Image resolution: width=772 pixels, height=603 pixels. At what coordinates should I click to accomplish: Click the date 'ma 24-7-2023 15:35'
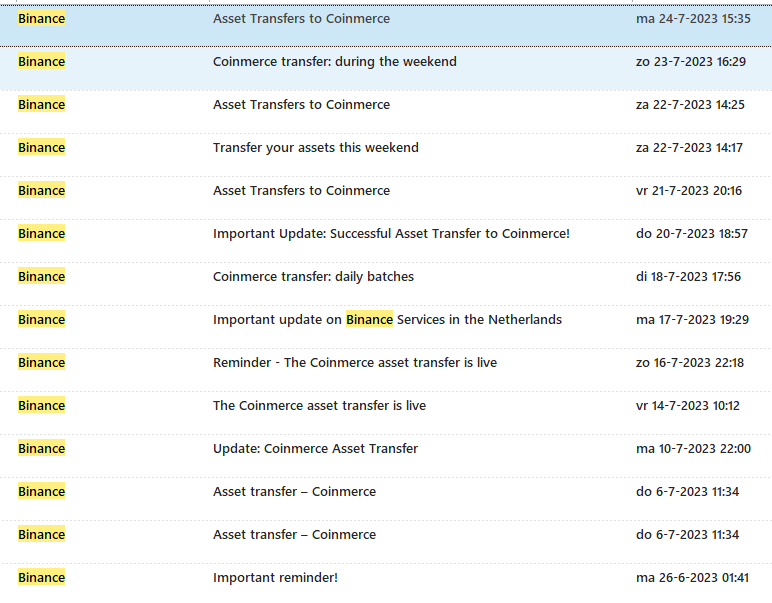tap(693, 19)
